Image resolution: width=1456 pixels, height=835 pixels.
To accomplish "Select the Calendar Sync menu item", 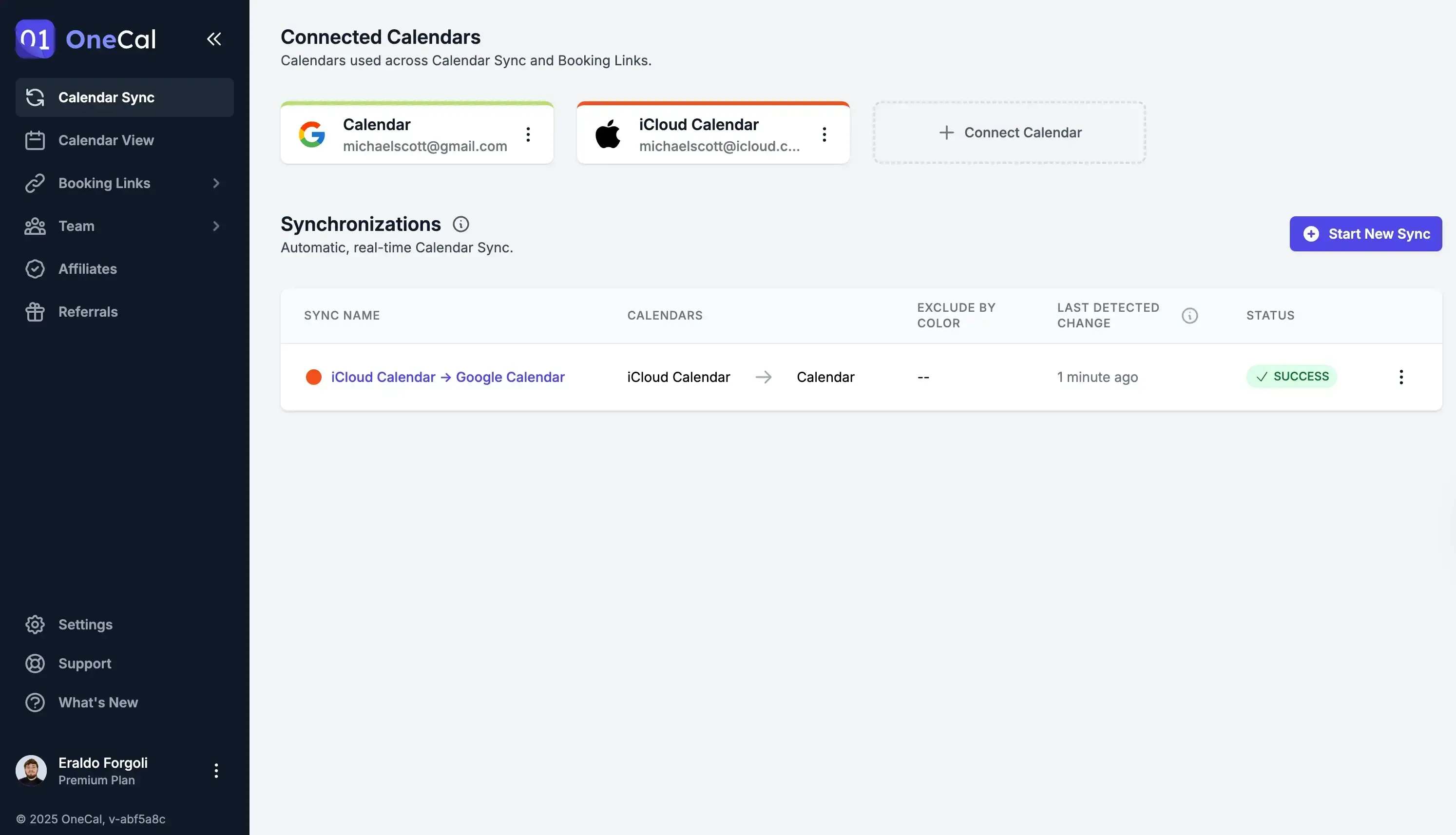I will (x=107, y=97).
